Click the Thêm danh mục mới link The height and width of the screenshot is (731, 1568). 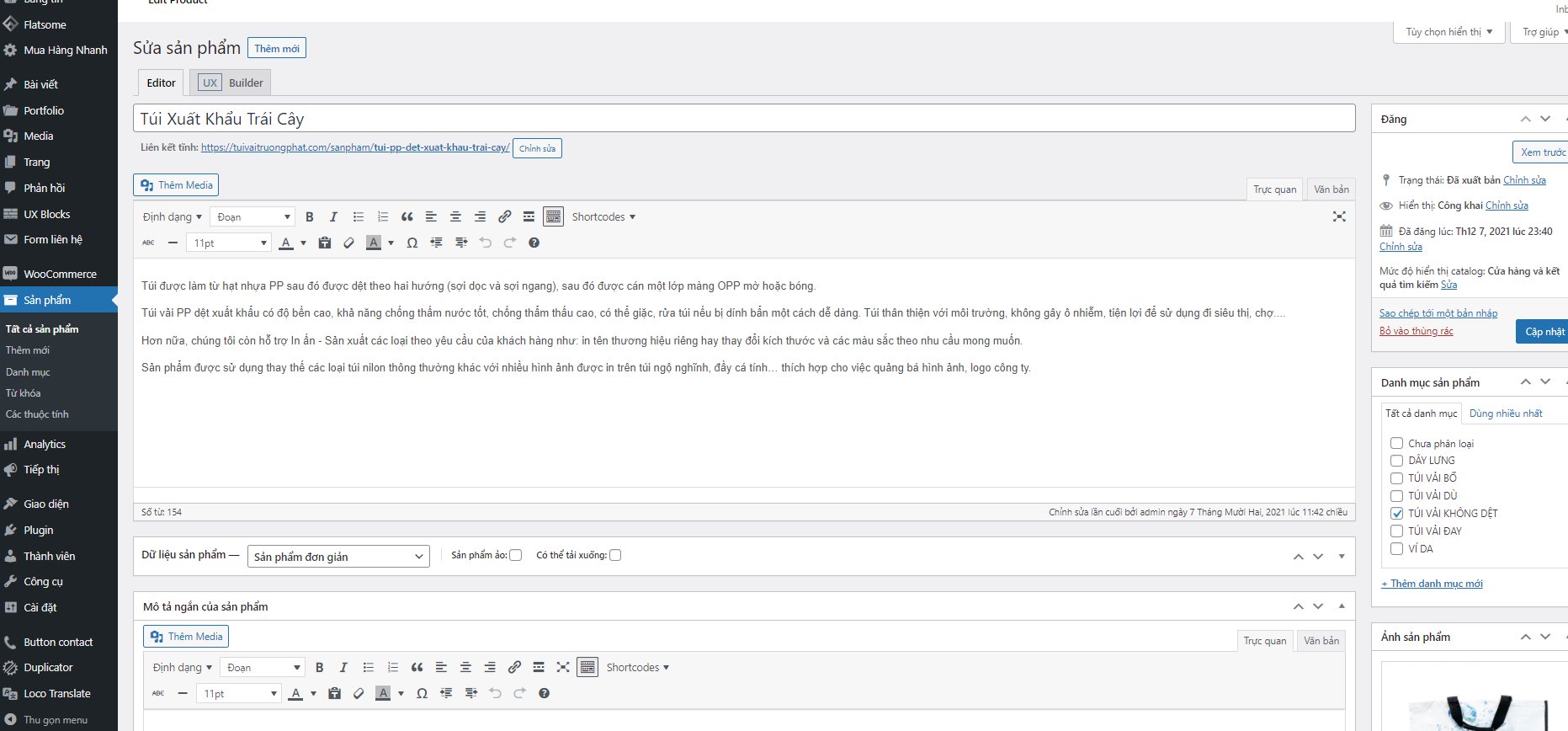[x=1432, y=584]
